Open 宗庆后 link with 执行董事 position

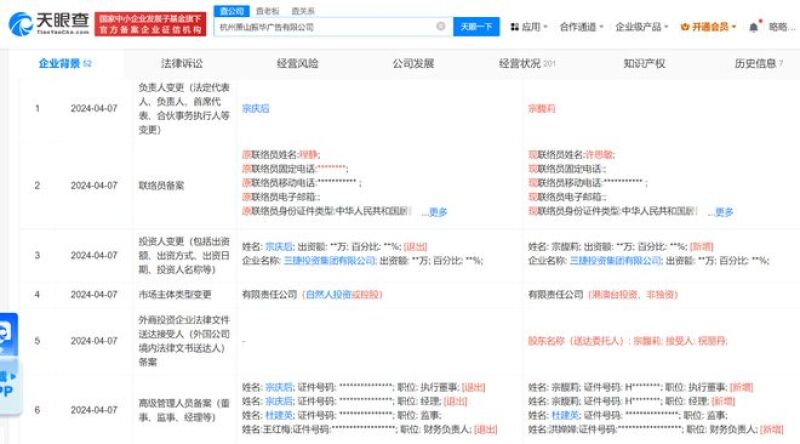point(279,387)
